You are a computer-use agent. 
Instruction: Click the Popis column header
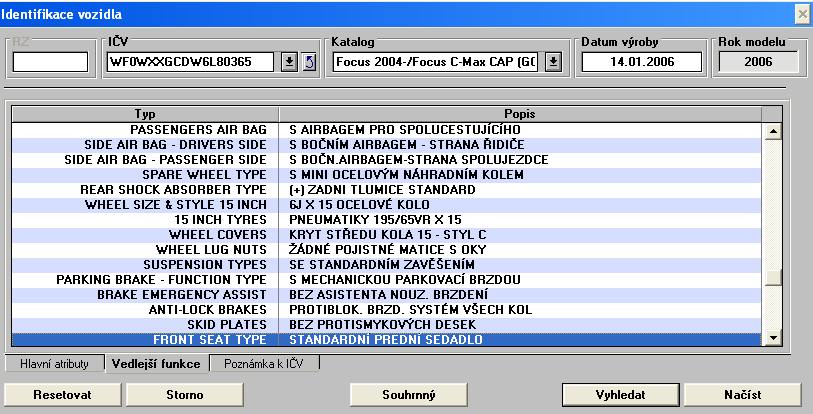point(519,114)
